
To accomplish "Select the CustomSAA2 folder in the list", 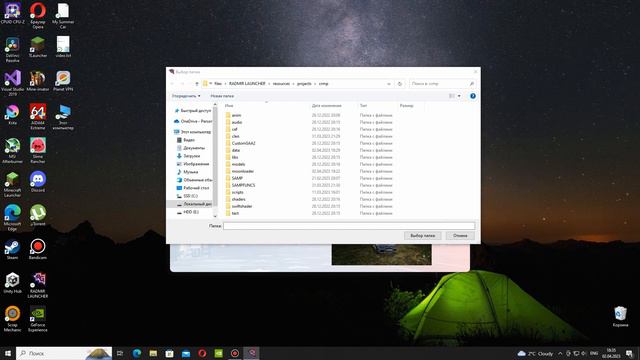I will pyautogui.click(x=240, y=143).
